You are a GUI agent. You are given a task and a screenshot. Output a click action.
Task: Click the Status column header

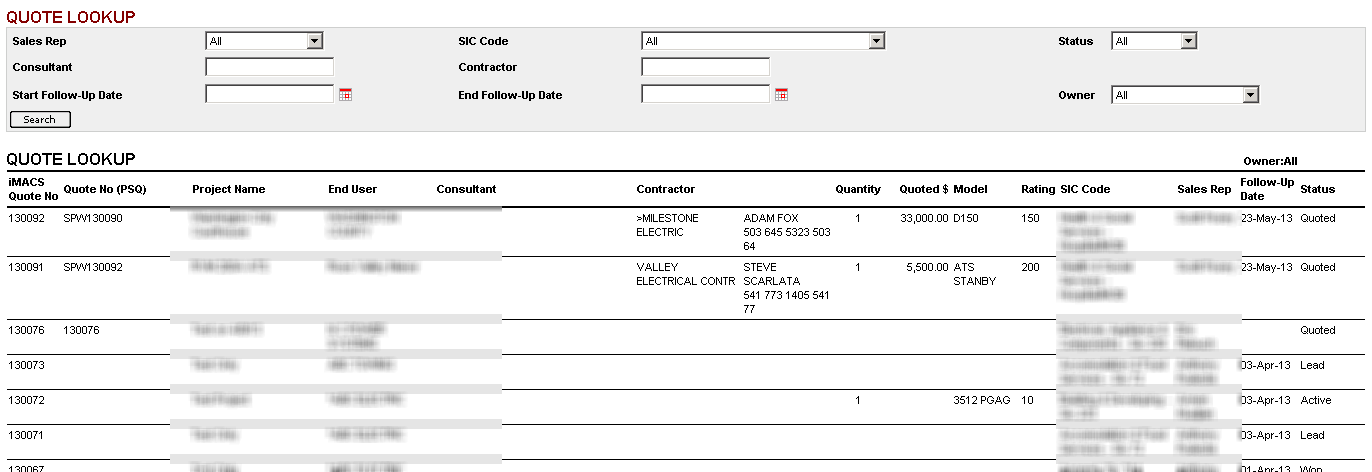(x=1317, y=189)
